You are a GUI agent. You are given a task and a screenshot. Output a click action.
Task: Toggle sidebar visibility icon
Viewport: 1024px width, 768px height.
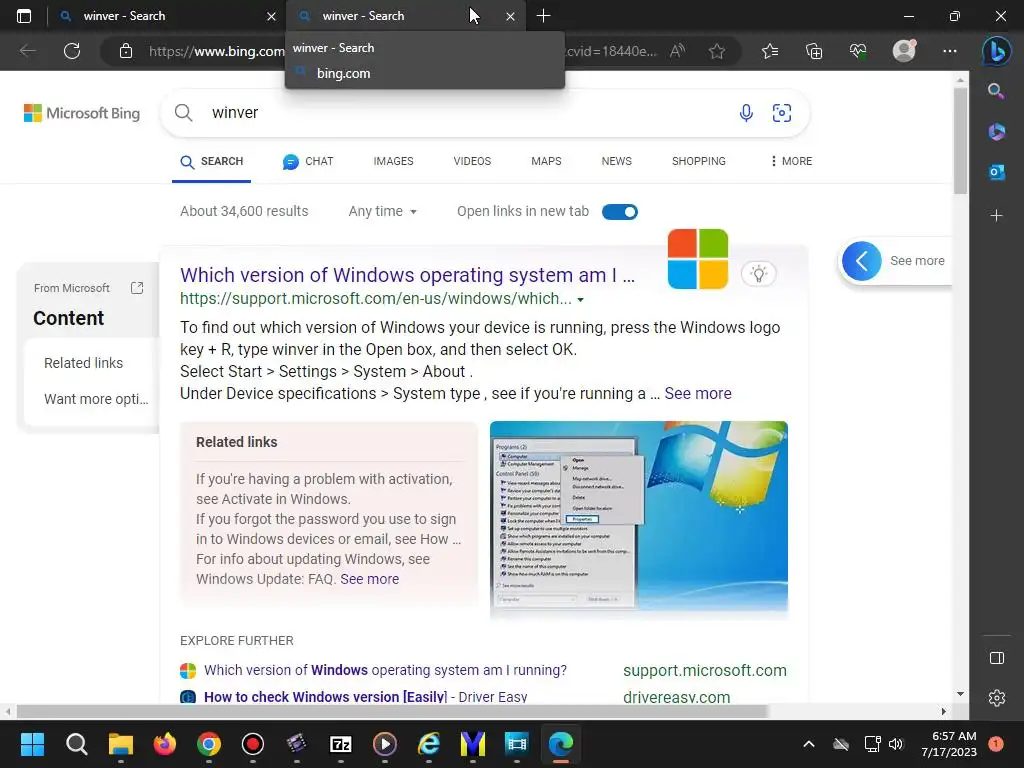(997, 658)
